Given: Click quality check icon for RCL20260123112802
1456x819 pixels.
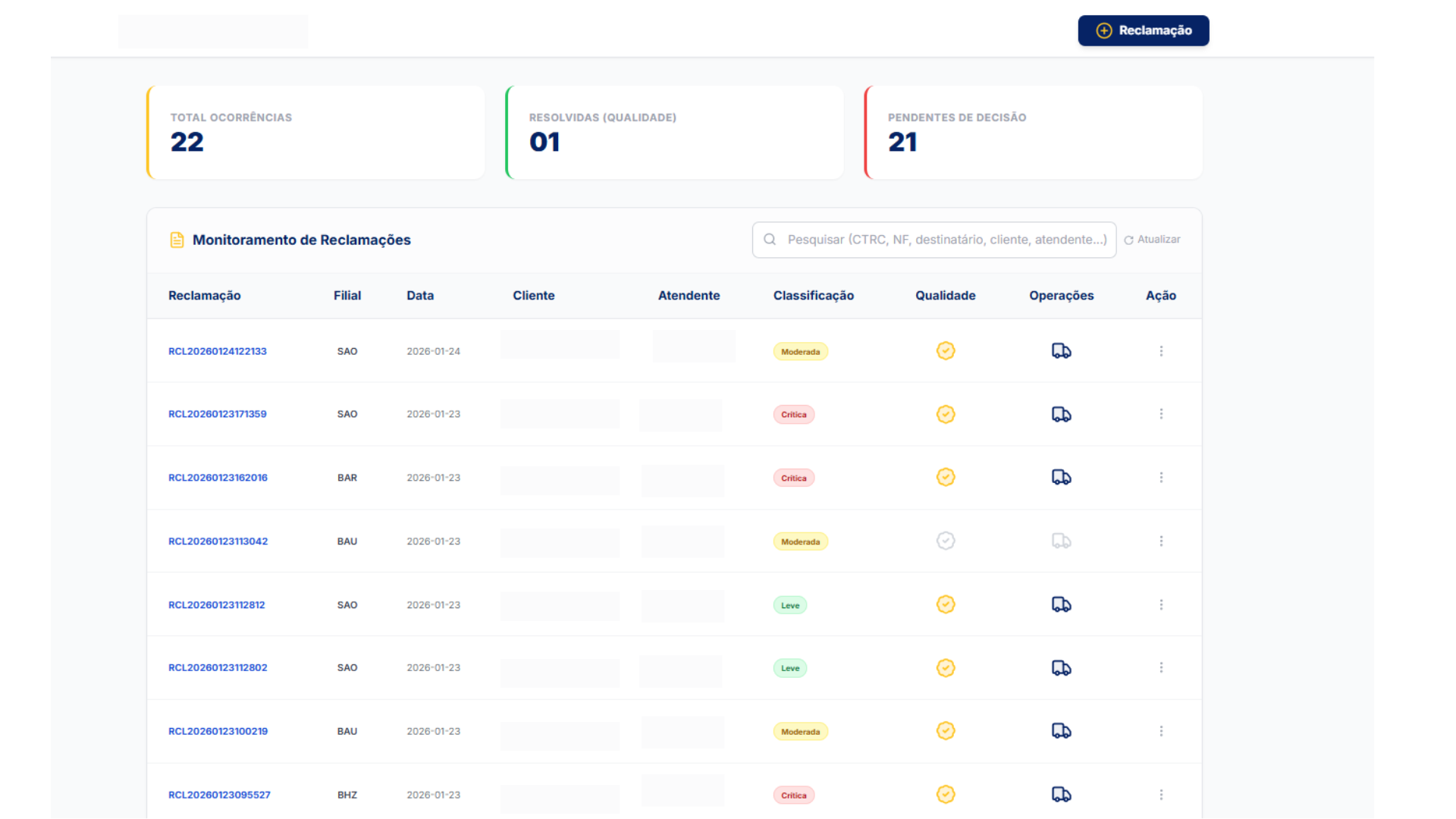Looking at the screenshot, I should [945, 668].
